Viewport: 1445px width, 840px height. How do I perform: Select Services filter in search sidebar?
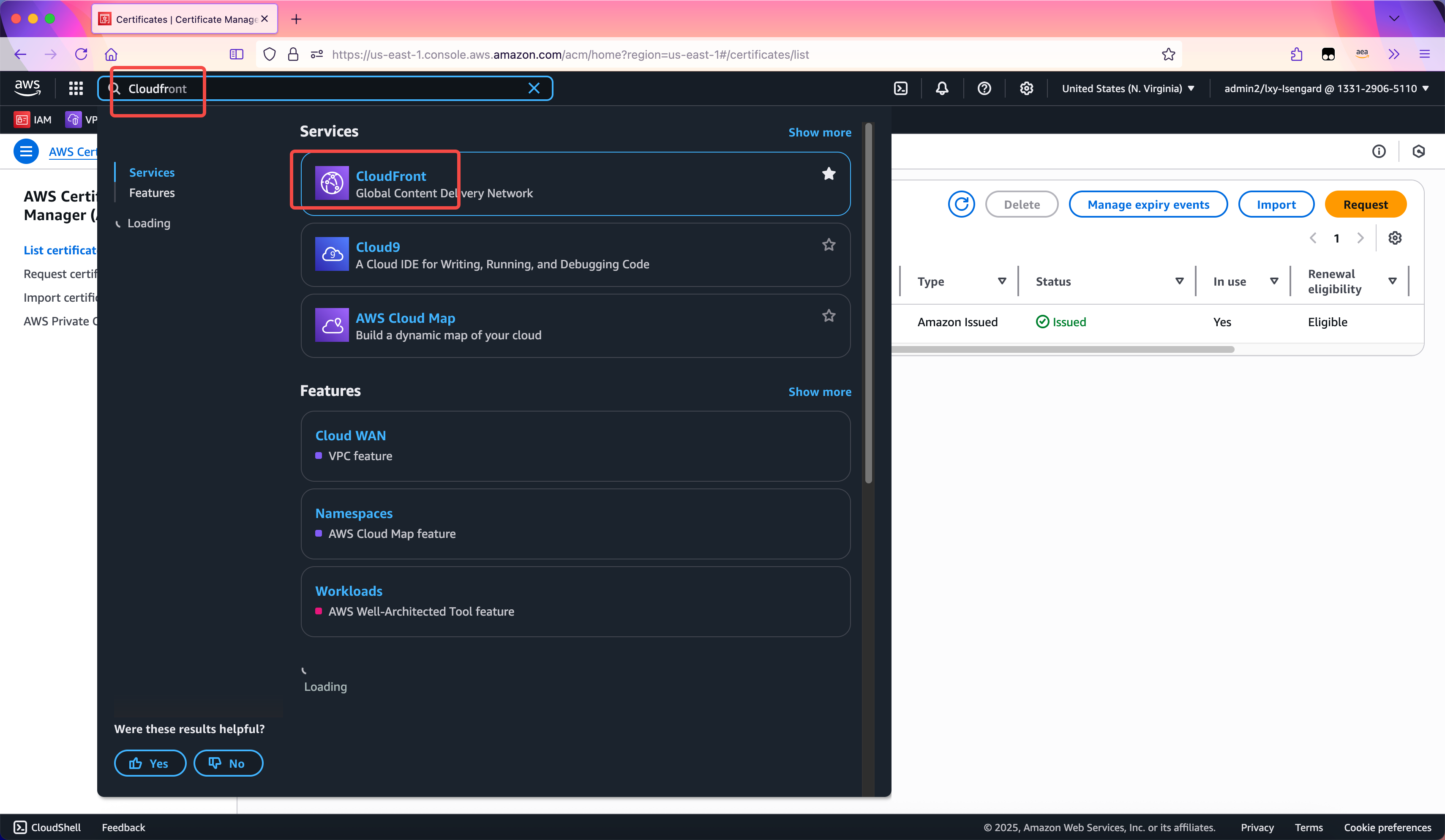pyautogui.click(x=151, y=172)
